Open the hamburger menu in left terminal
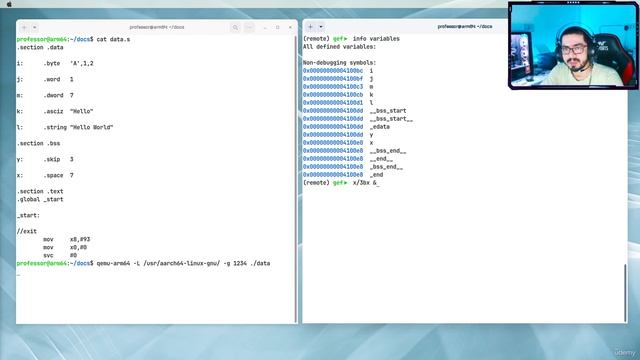This screenshot has height=360, width=640. point(249,27)
